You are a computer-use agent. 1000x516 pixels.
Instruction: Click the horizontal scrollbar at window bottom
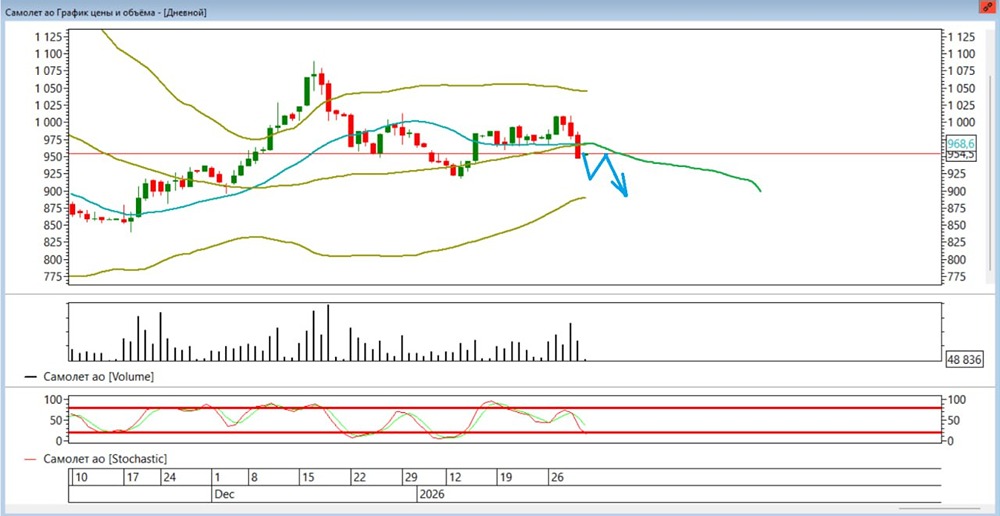pos(941,508)
